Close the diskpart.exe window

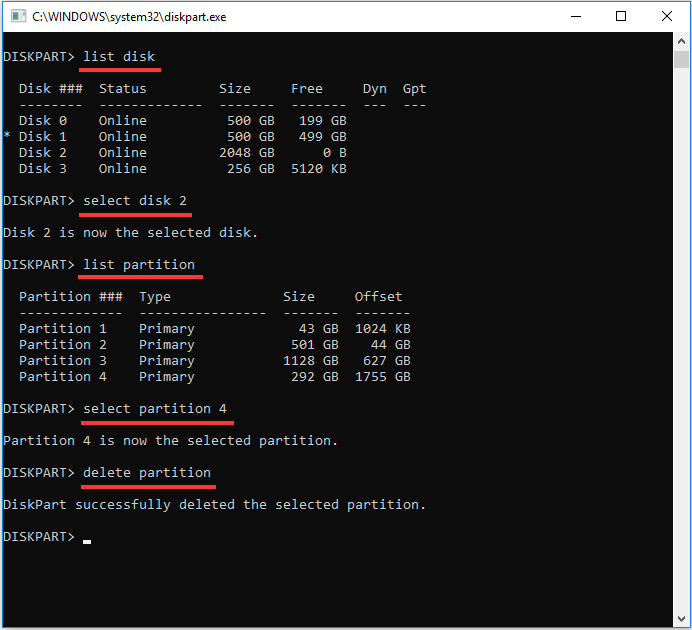click(x=666, y=16)
